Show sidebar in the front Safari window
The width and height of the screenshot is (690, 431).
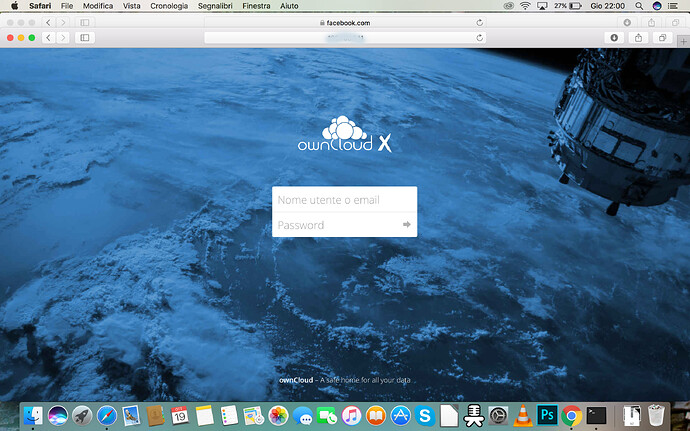pos(85,38)
